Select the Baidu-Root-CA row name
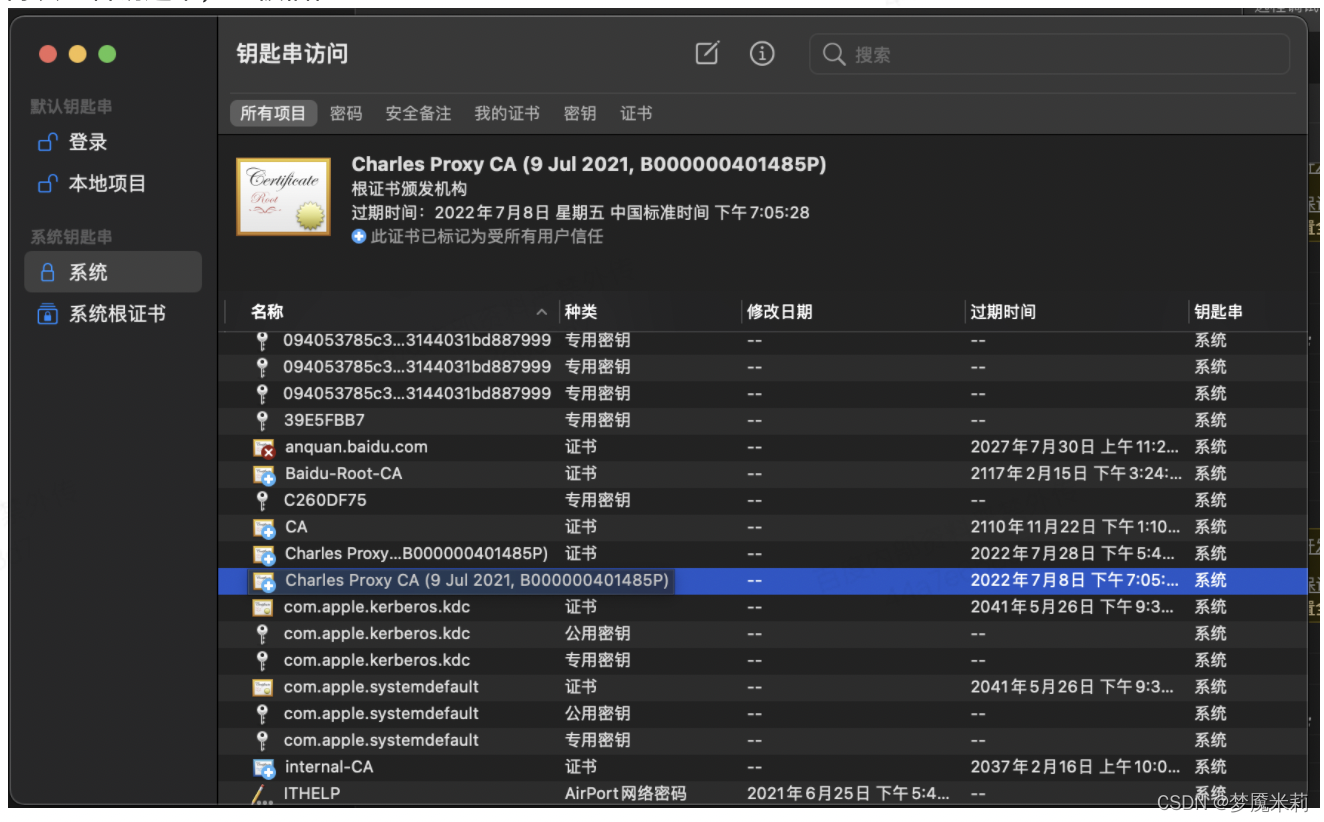 point(343,474)
